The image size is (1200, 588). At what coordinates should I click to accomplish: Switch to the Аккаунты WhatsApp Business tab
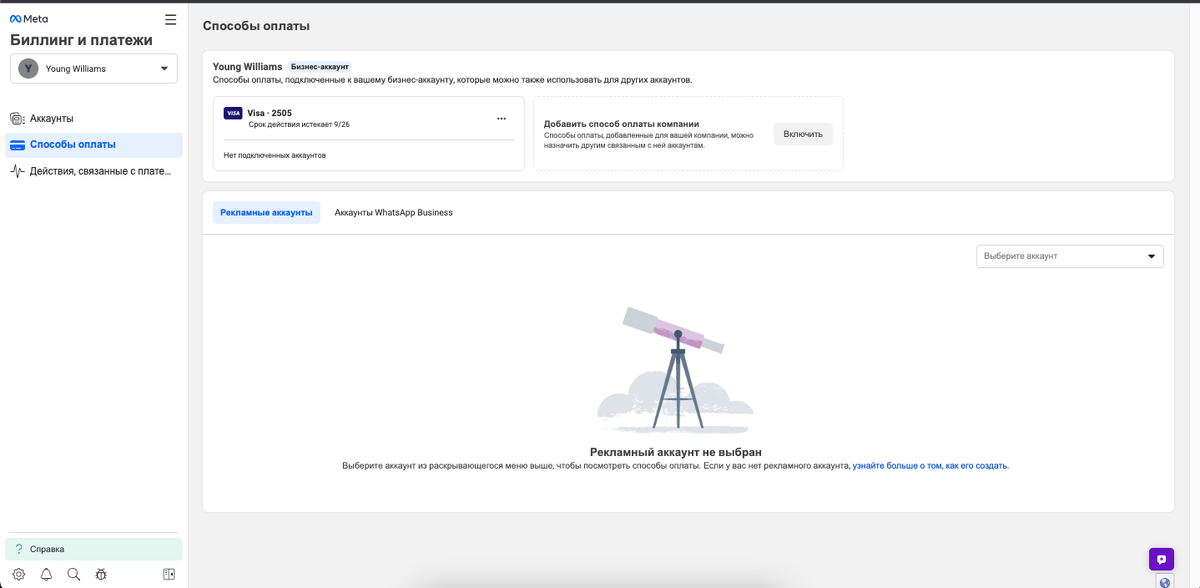click(x=394, y=212)
